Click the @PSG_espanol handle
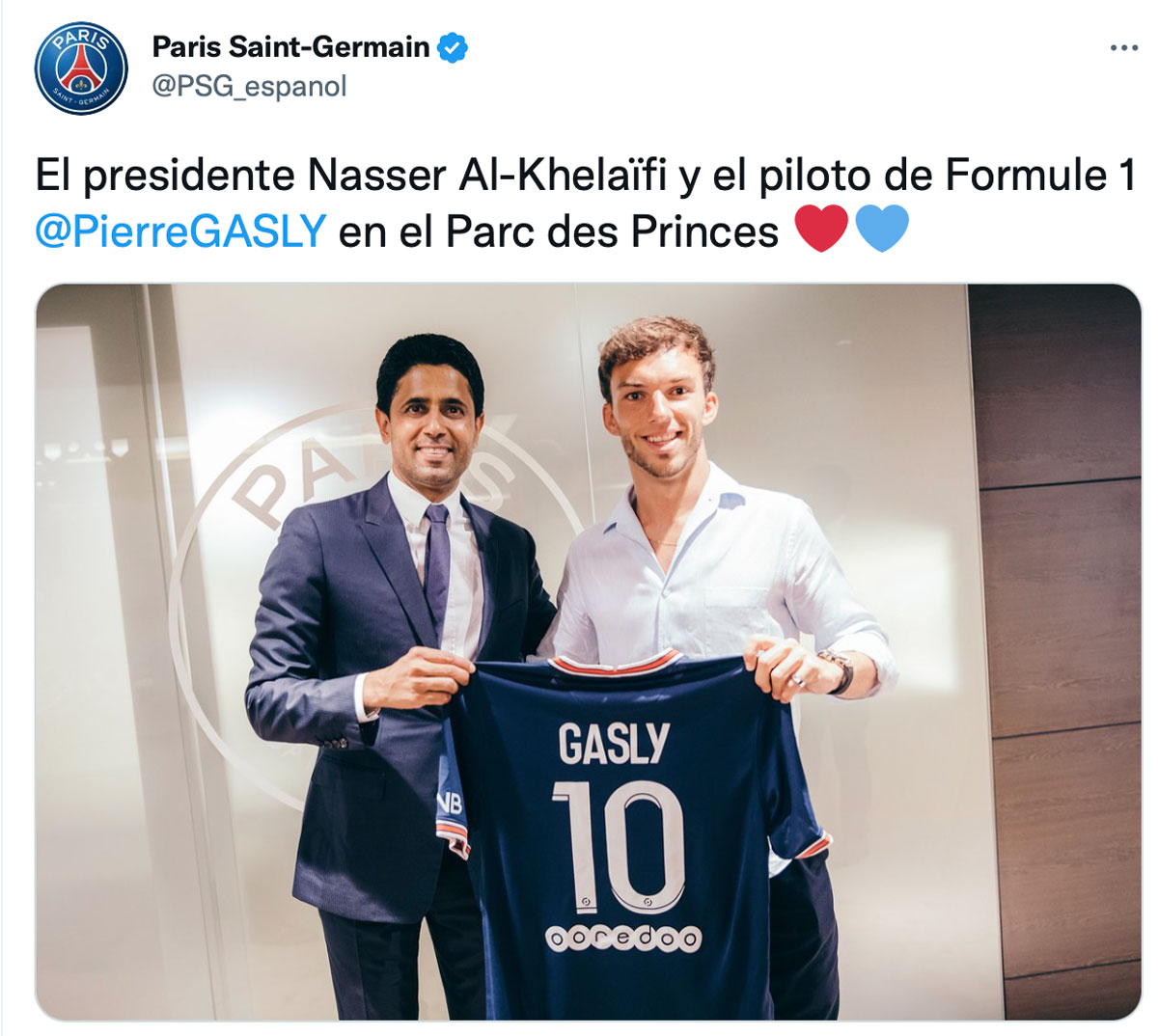 (x=249, y=87)
